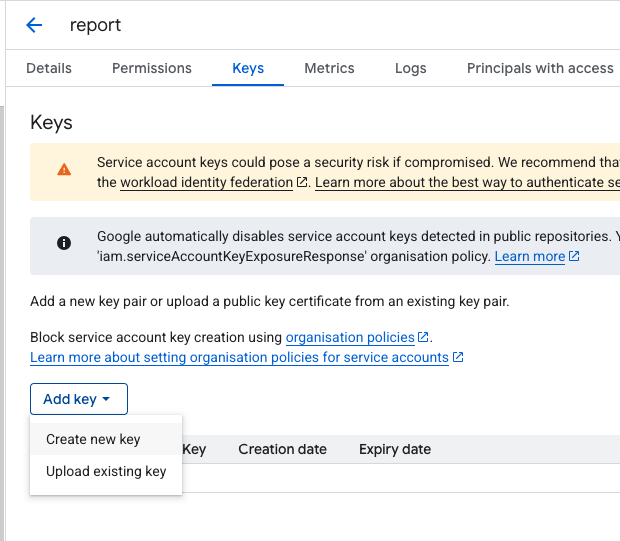Click Learn more about setting organisation policies
The image size is (620, 541).
click(x=239, y=358)
